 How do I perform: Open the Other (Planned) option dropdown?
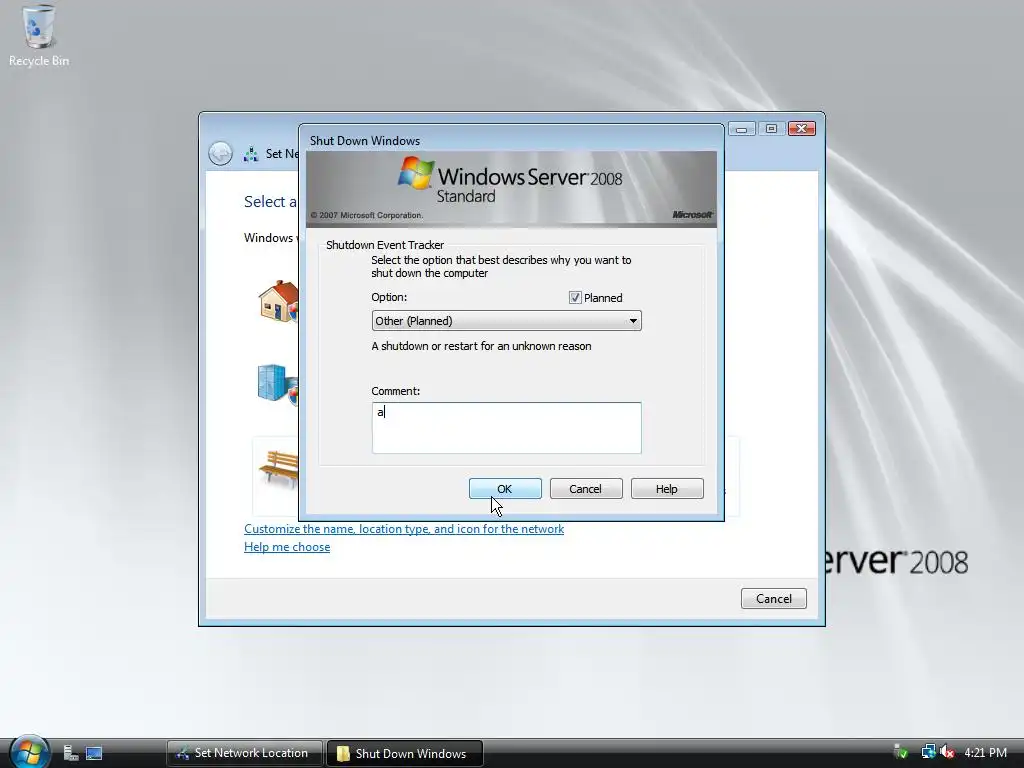pyautogui.click(x=506, y=321)
